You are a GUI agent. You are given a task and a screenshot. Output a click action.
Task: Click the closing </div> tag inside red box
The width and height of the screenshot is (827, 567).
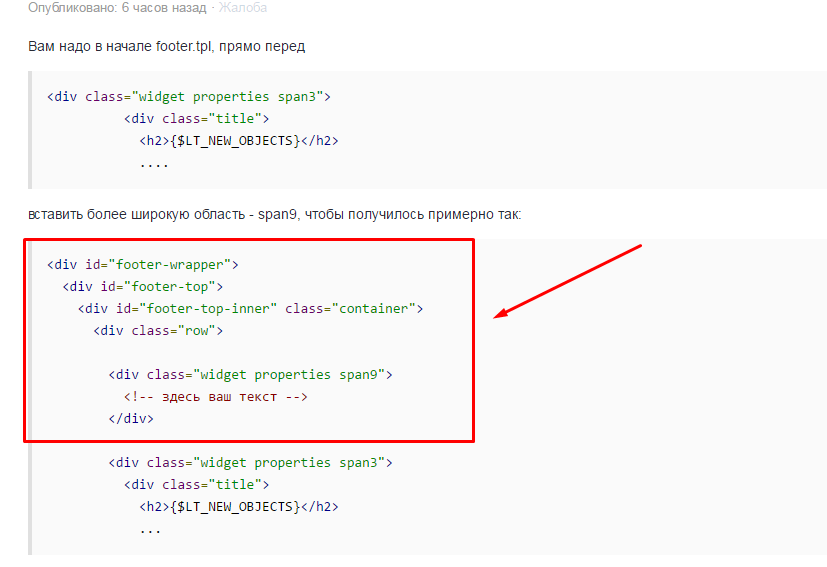(131, 419)
